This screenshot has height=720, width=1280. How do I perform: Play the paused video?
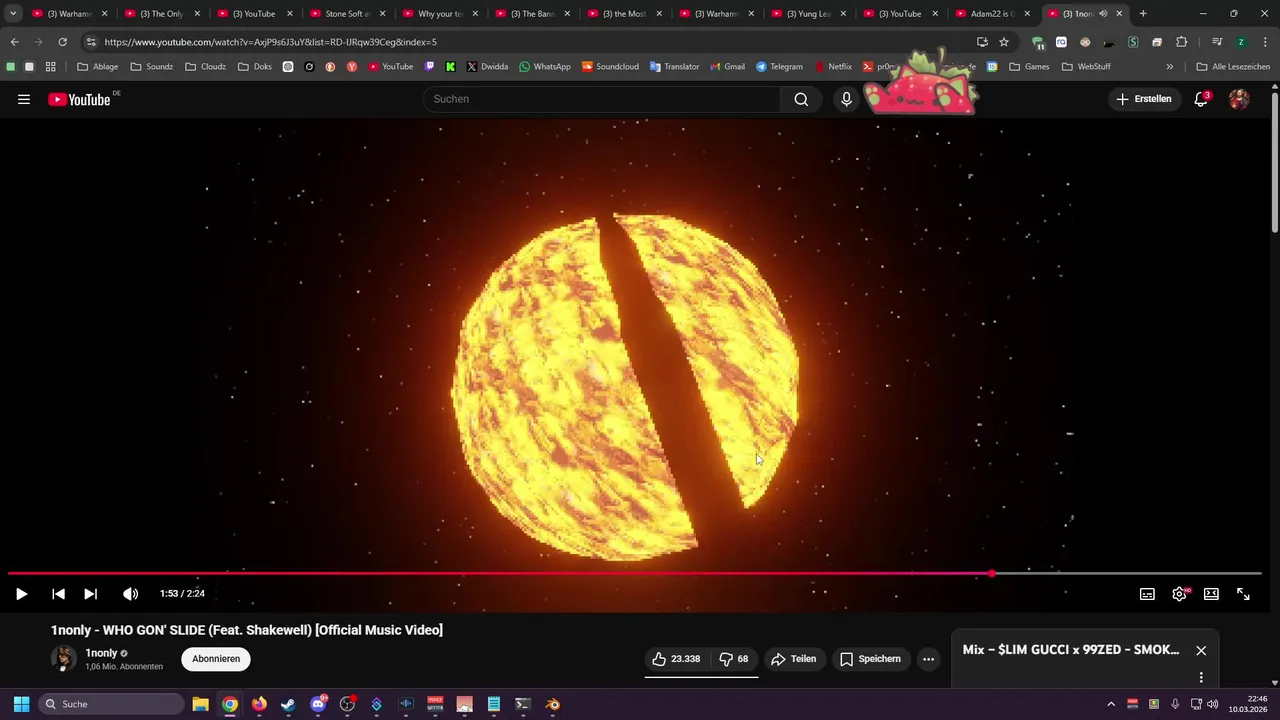click(21, 594)
